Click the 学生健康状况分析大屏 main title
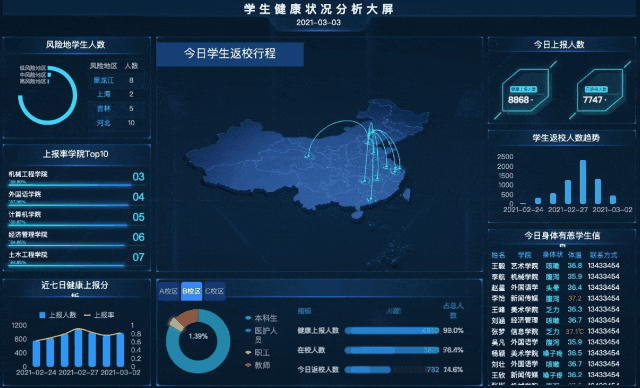Screen dimensions: 640x388 (319, 9)
